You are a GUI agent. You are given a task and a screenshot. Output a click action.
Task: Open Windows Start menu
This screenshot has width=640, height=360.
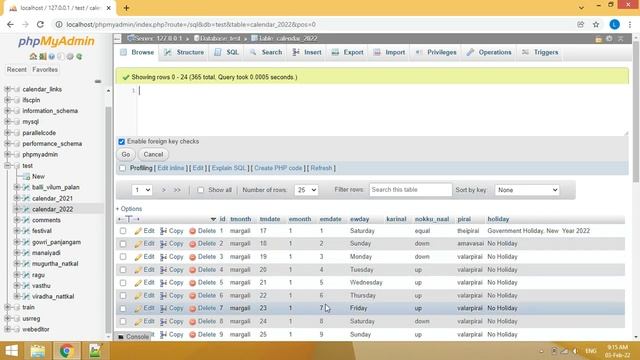pyautogui.click(x=11, y=351)
